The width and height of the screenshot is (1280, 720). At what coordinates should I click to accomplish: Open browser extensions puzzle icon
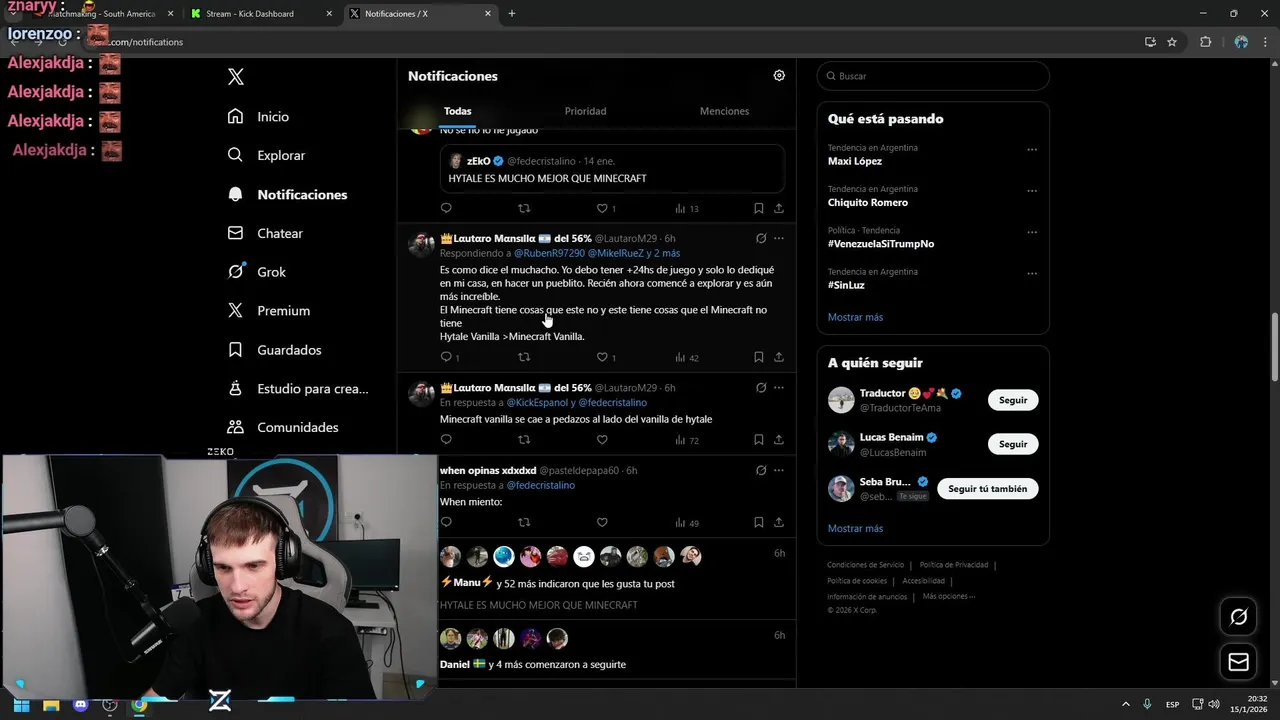(x=1205, y=42)
